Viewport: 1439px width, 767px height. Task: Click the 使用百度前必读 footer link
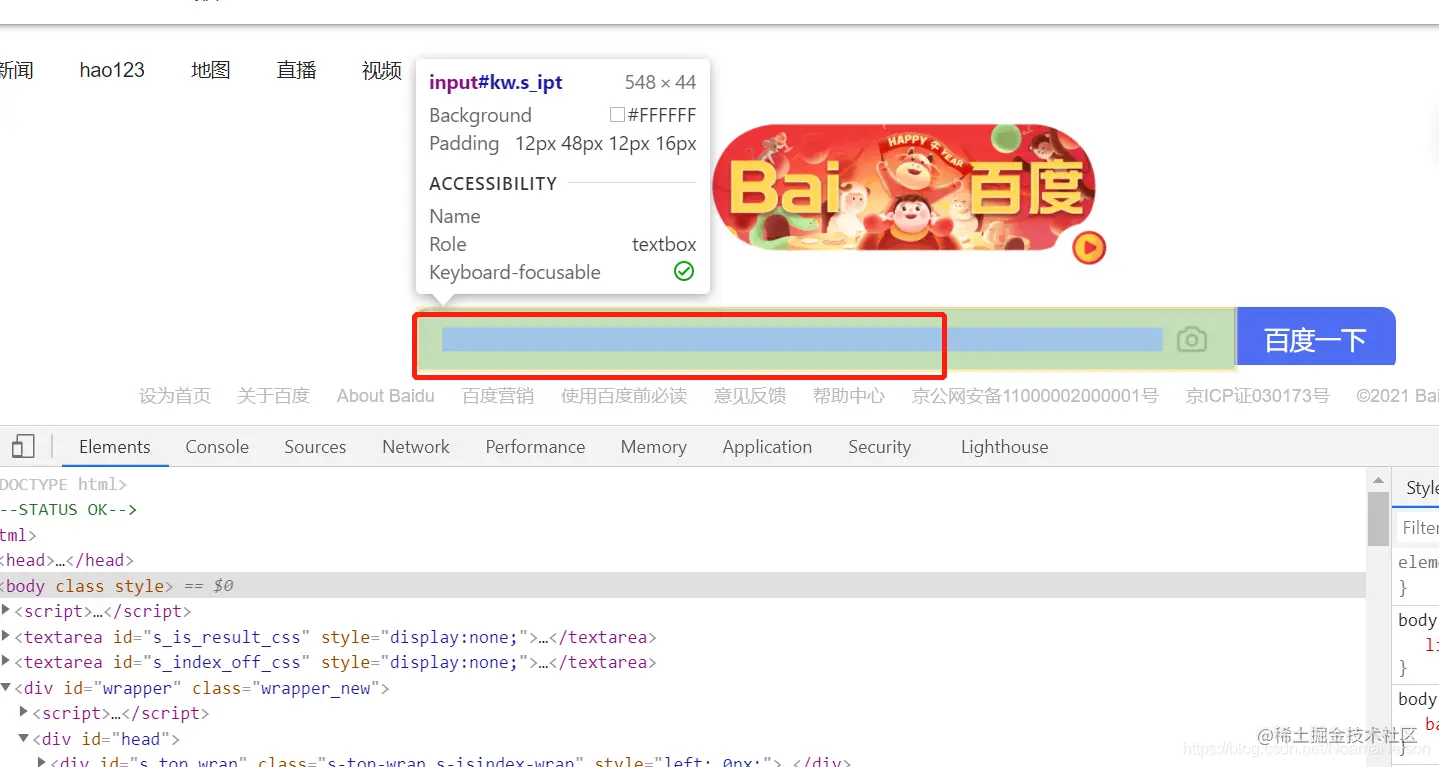624,396
